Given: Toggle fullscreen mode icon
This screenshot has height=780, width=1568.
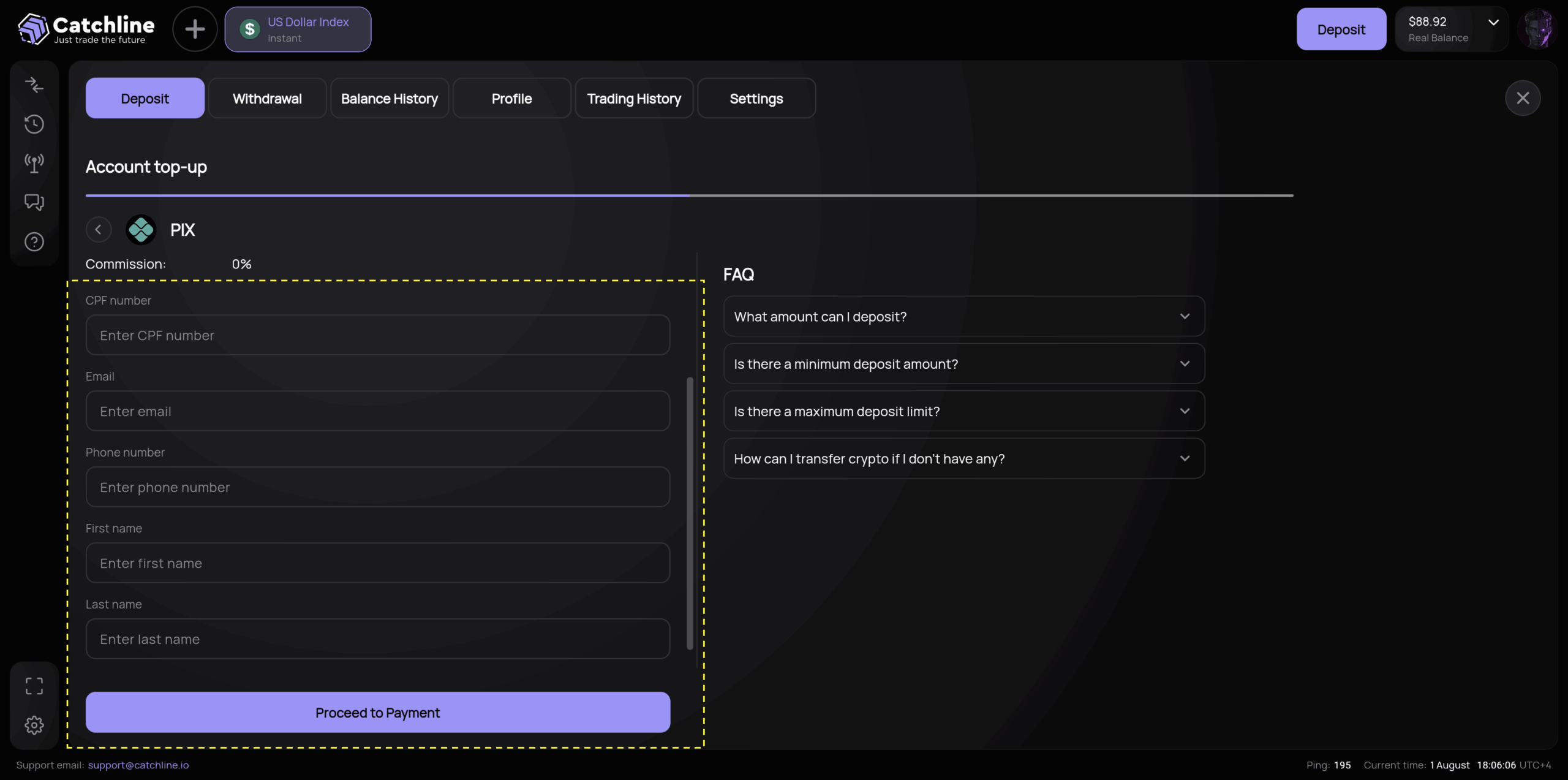Looking at the screenshot, I should coord(34,686).
